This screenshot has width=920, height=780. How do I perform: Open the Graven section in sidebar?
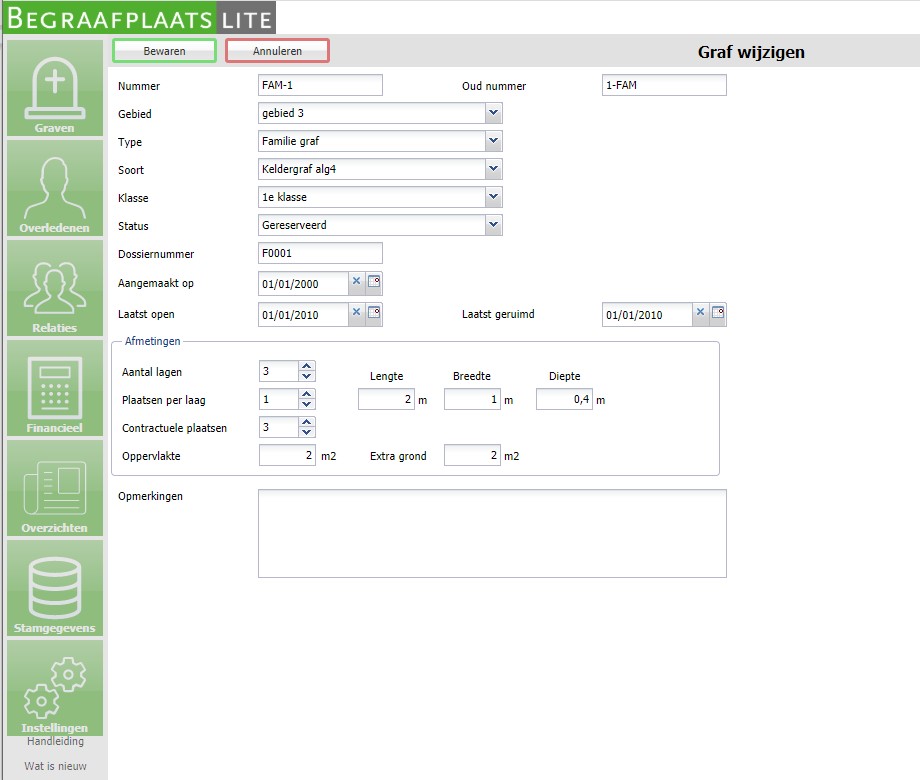pos(55,88)
